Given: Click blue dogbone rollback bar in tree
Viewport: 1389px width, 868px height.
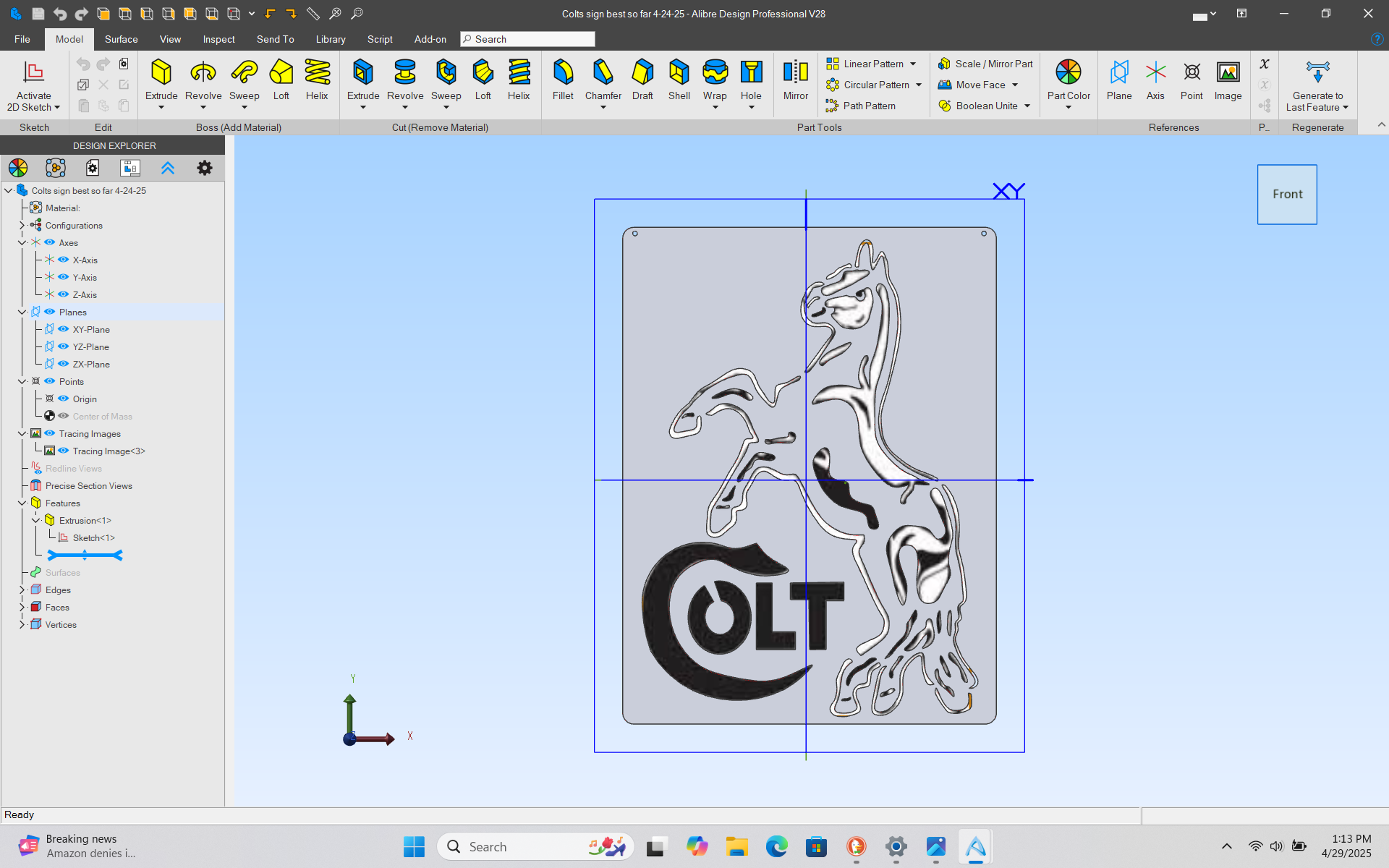Looking at the screenshot, I should tap(85, 555).
